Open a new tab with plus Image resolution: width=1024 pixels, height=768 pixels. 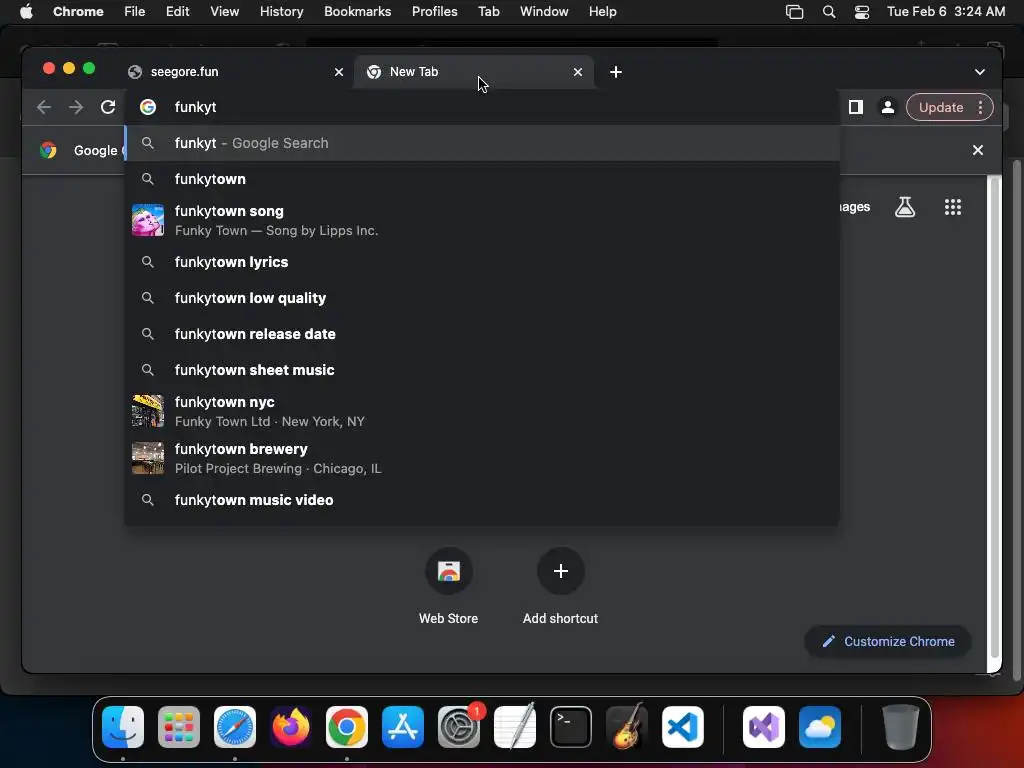point(616,72)
